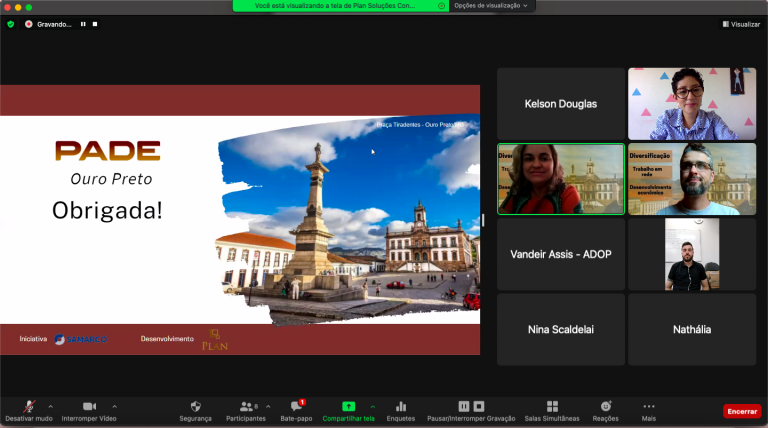This screenshot has height=428, width=768.
Task: Open the Participantes panel
Action: [246, 406]
